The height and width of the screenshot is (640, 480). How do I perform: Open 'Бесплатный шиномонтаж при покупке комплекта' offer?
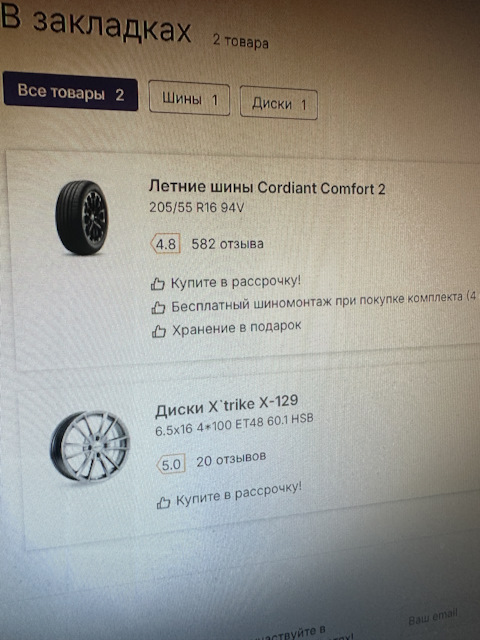(x=323, y=302)
